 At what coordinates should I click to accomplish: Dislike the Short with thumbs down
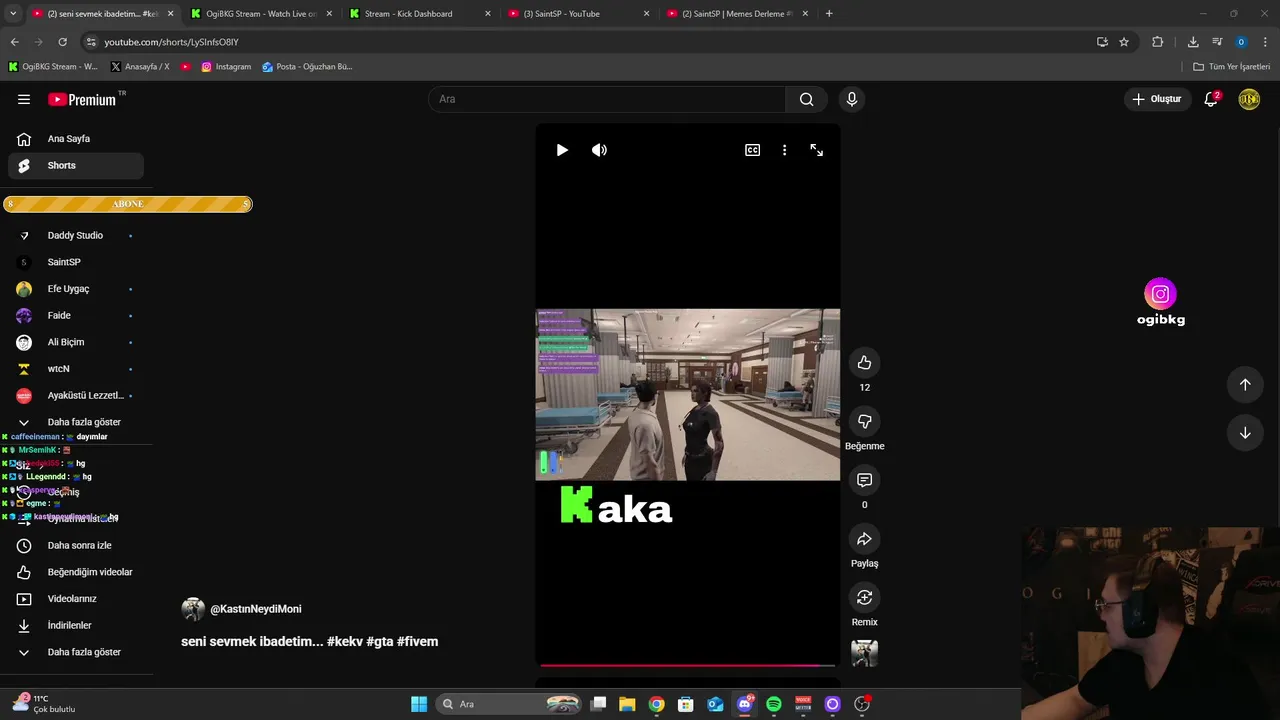point(865,421)
